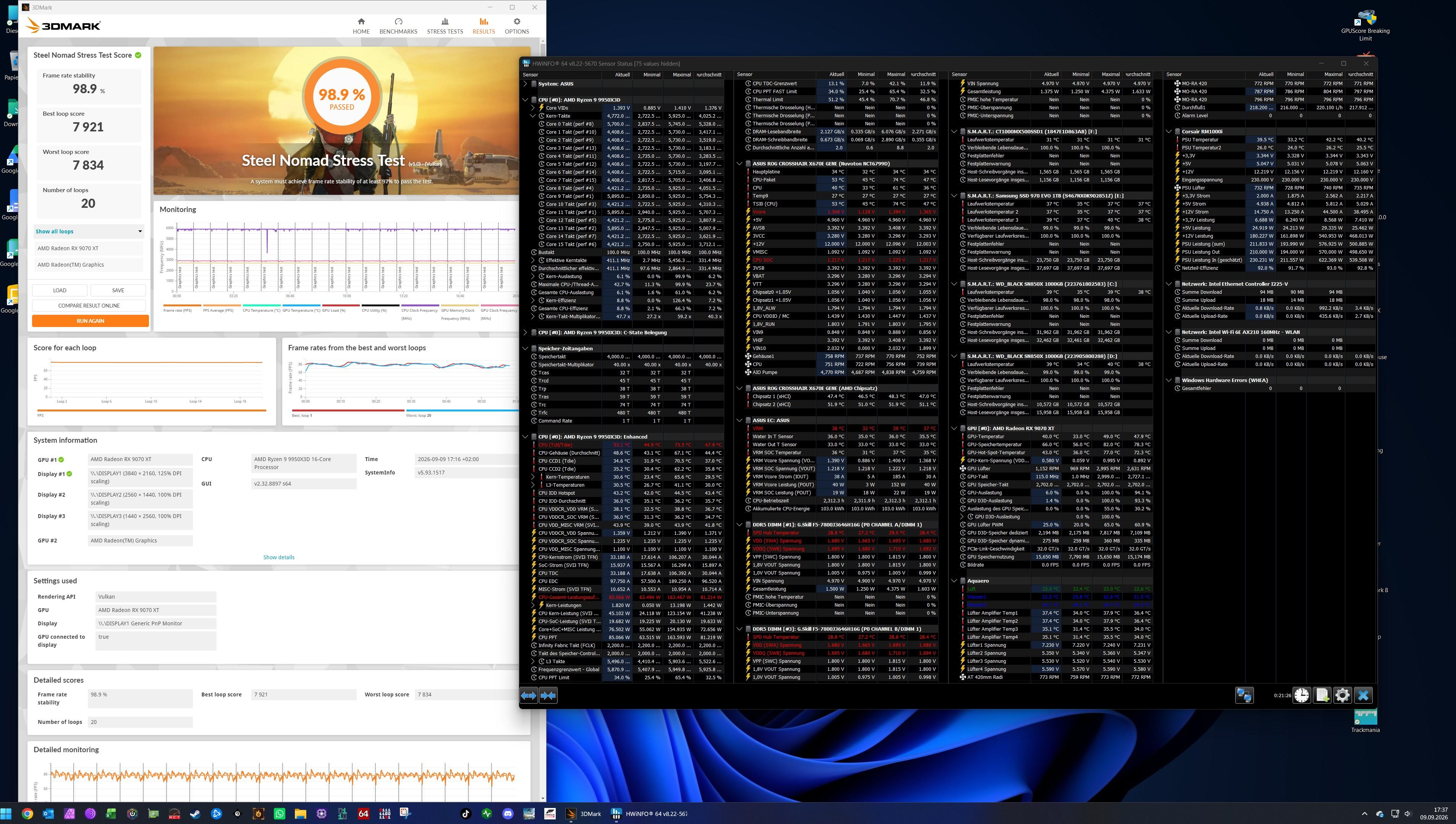This screenshot has height=824, width=1456.
Task: Click the HWiNFO reset clock icon
Action: [x=1302, y=695]
